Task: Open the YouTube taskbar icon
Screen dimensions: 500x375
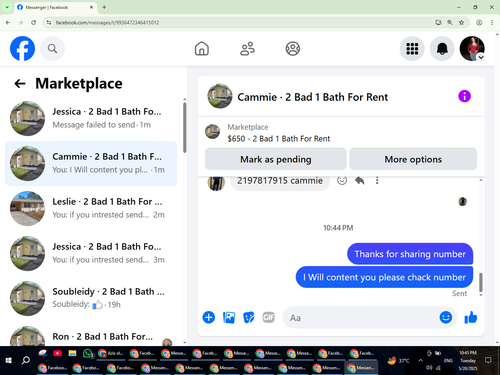Action: point(57,353)
